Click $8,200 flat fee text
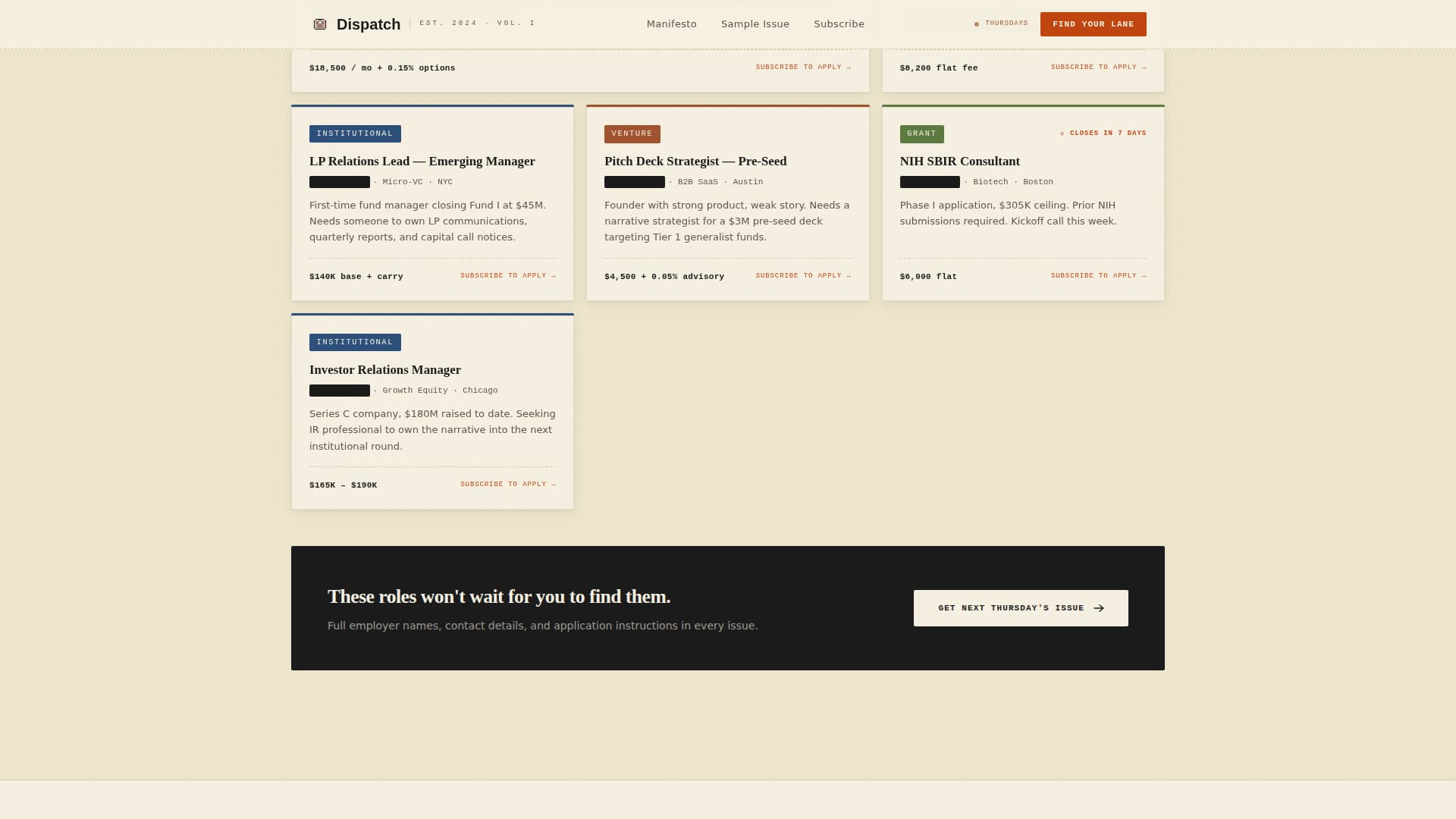The width and height of the screenshot is (1456, 819). pos(939,68)
